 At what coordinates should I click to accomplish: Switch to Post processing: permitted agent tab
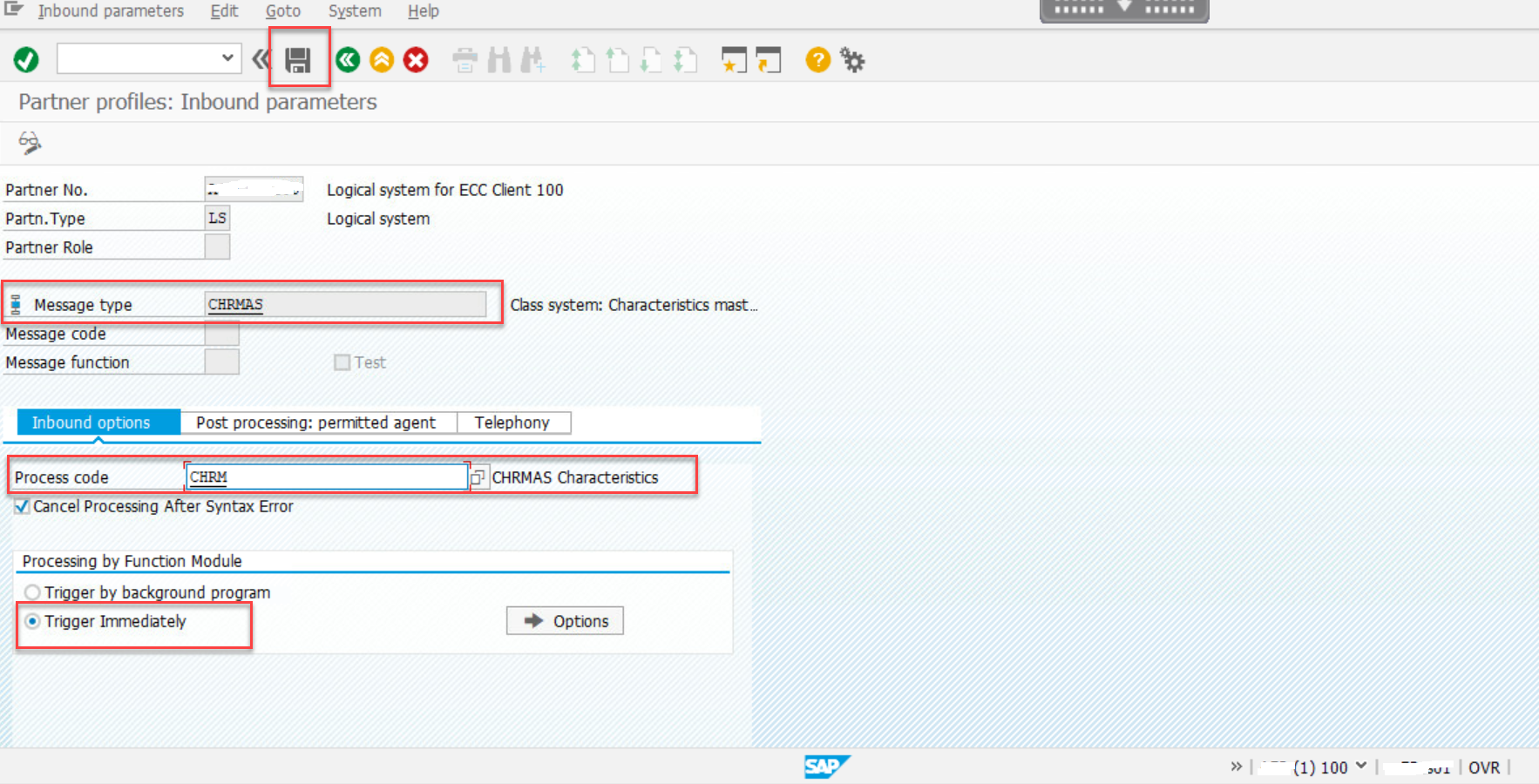pos(317,422)
